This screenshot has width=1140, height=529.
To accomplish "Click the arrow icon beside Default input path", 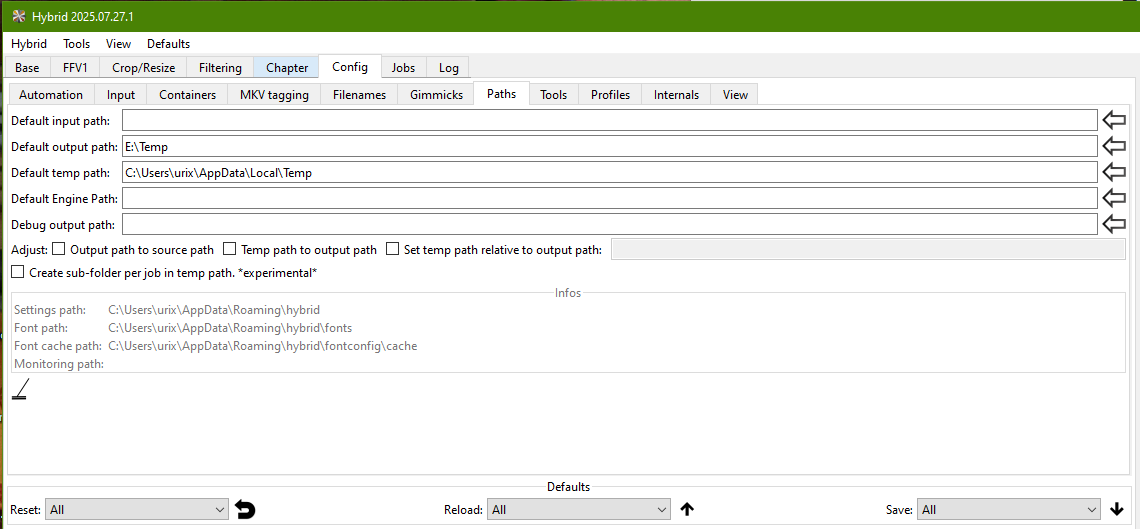I will pos(1113,121).
